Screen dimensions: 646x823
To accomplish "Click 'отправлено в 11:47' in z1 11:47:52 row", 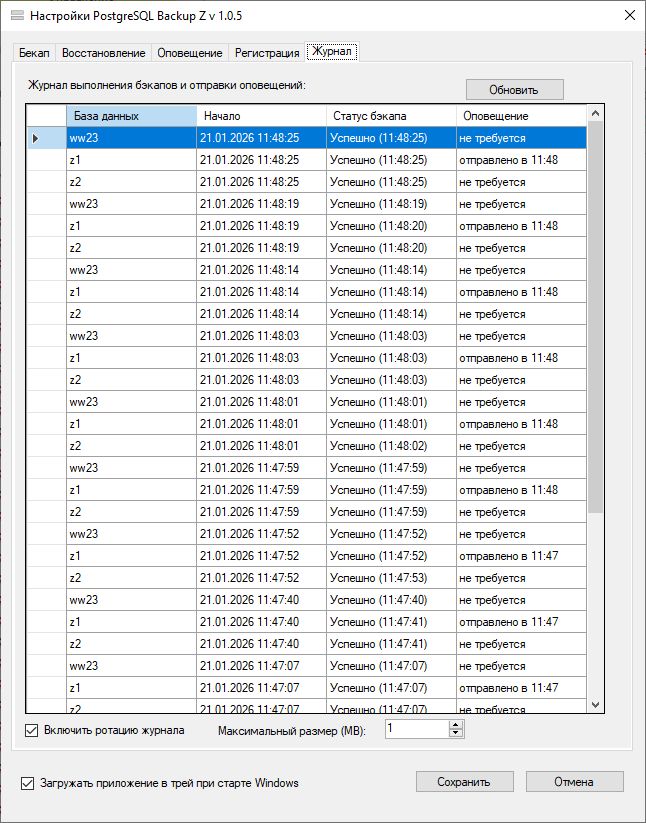I will pos(521,556).
